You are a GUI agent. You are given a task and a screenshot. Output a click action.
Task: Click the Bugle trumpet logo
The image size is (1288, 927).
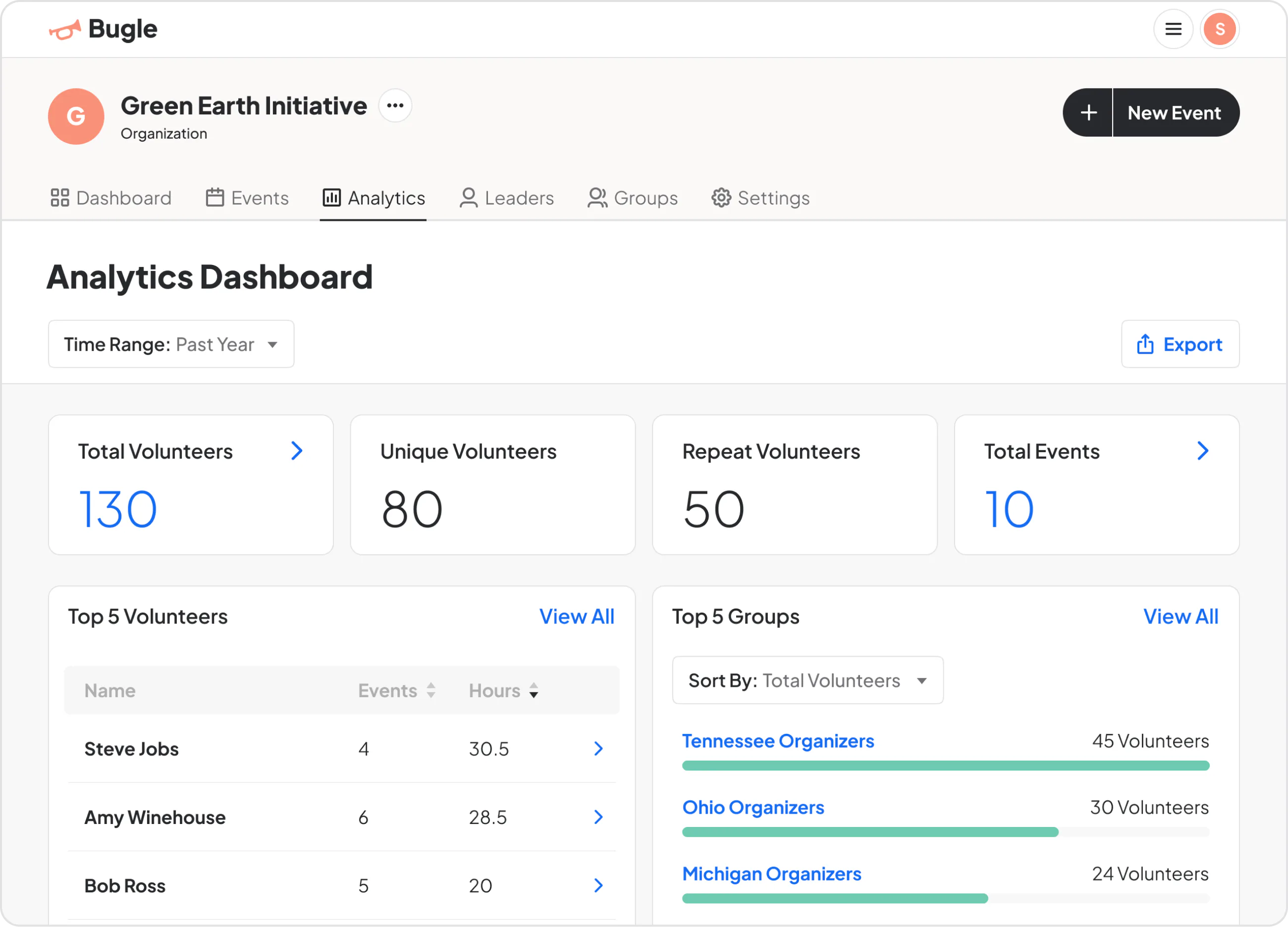pyautogui.click(x=64, y=30)
